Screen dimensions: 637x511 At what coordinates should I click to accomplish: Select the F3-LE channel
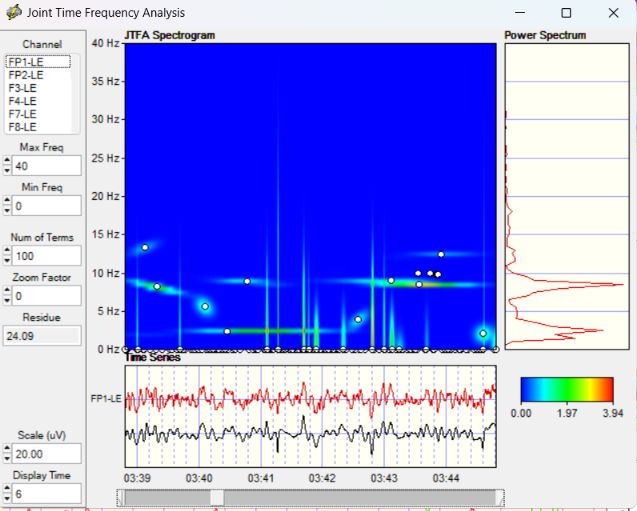[38, 88]
